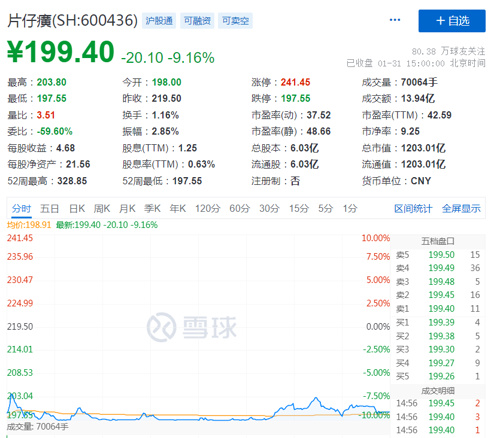This screenshot has height=438, width=500.
Task: Select the 卖2 order row at 199.45
Action: [x=438, y=295]
